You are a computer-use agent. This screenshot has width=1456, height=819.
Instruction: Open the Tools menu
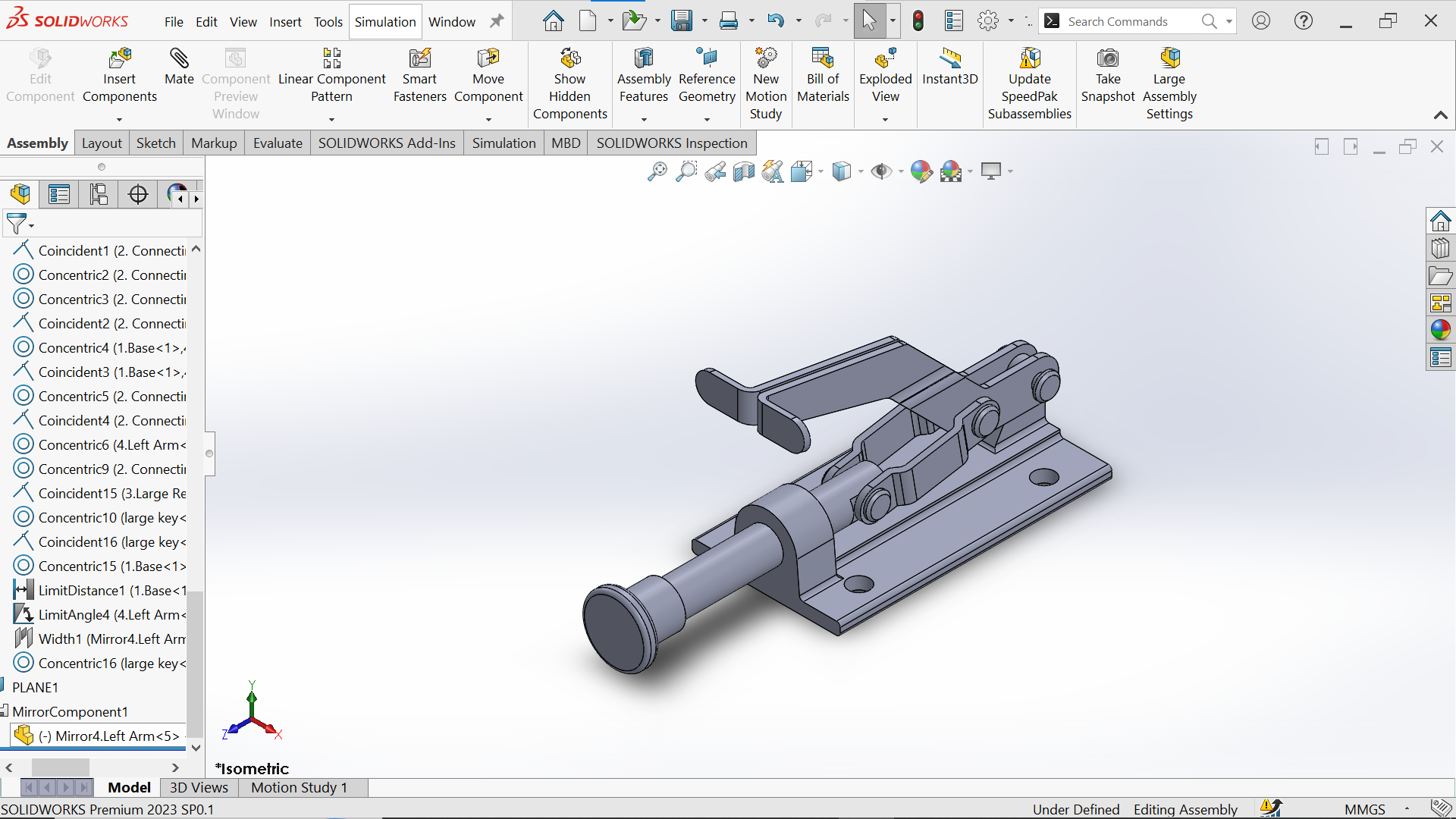pos(328,22)
